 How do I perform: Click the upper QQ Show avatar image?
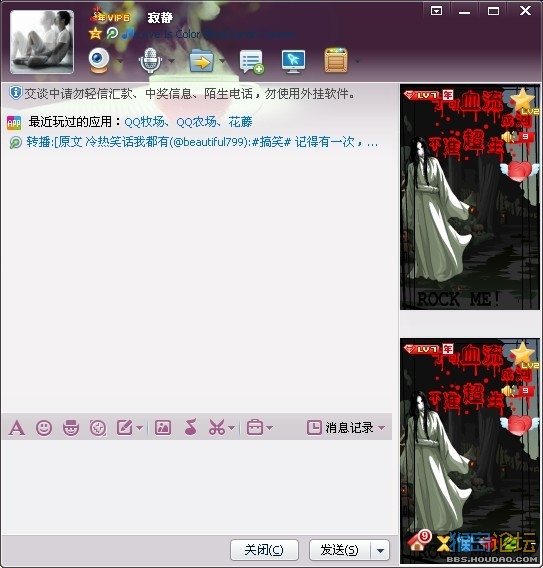[x=470, y=197]
